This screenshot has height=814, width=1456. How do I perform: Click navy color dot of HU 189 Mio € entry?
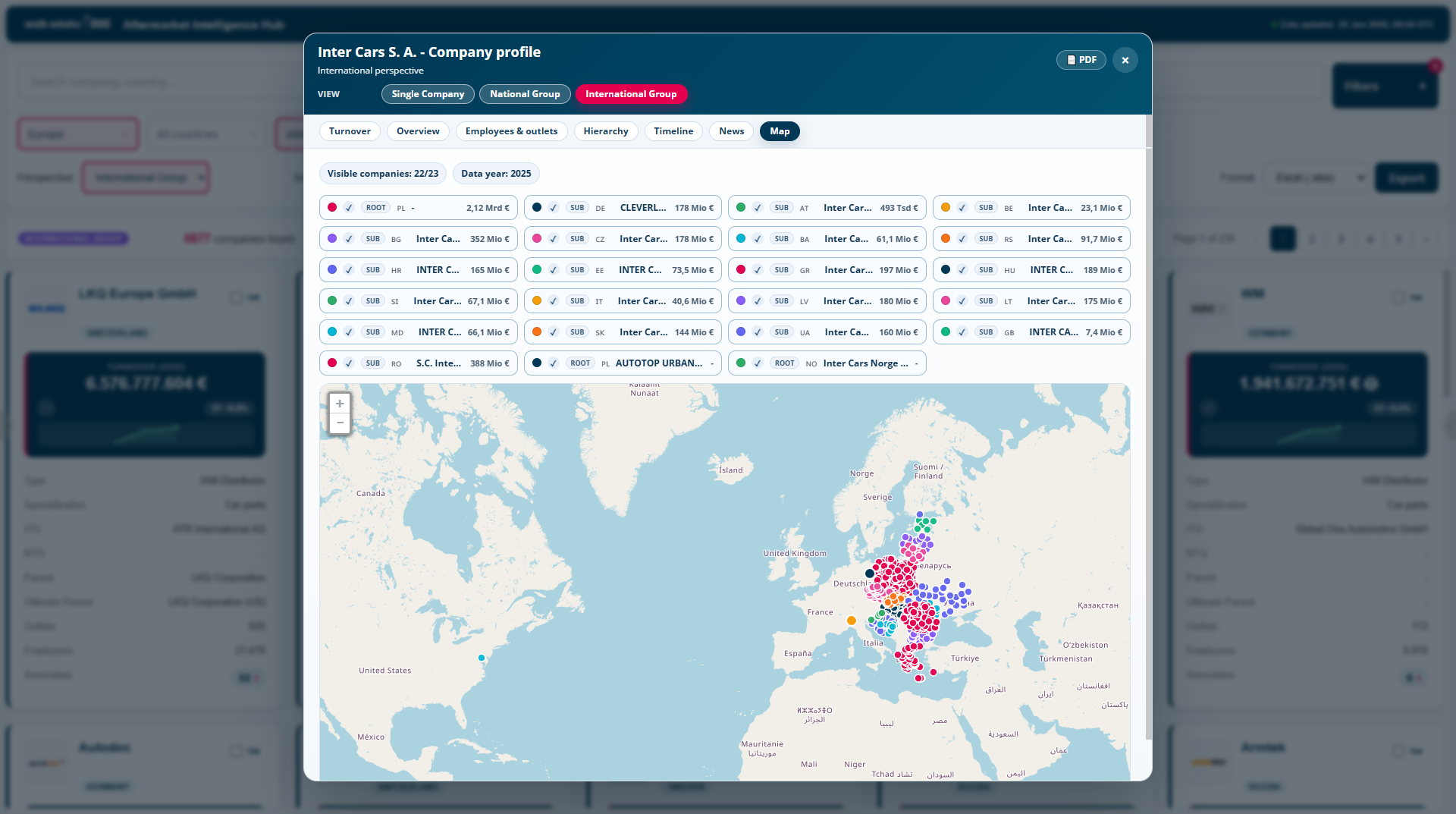pyautogui.click(x=946, y=269)
